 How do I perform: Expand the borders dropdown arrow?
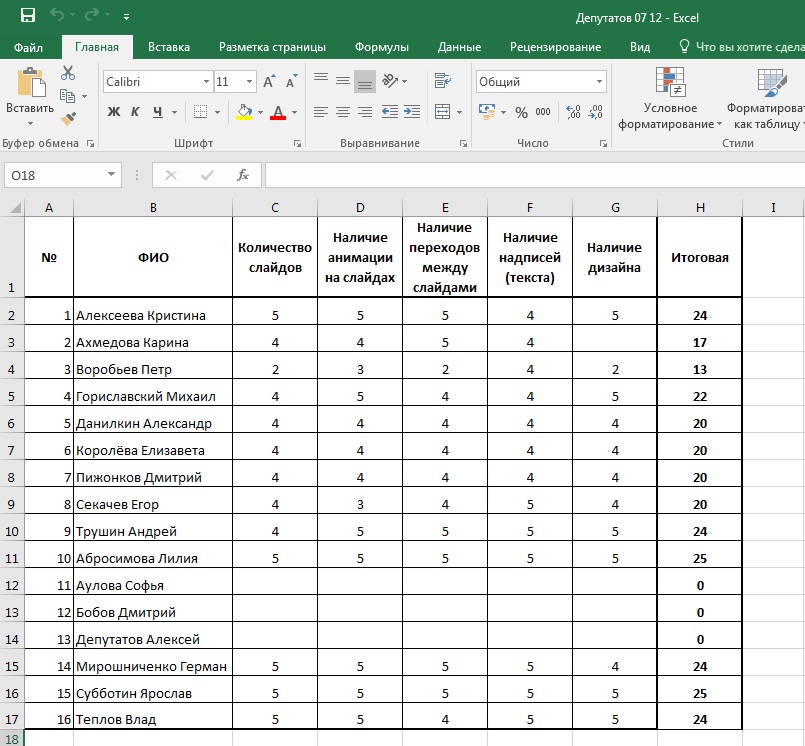[x=218, y=112]
